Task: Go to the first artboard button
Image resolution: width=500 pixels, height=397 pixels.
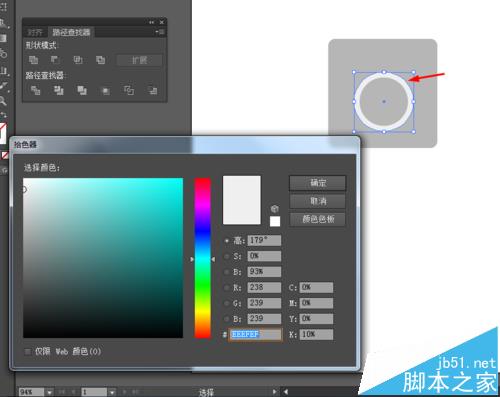Action: click(x=62, y=392)
